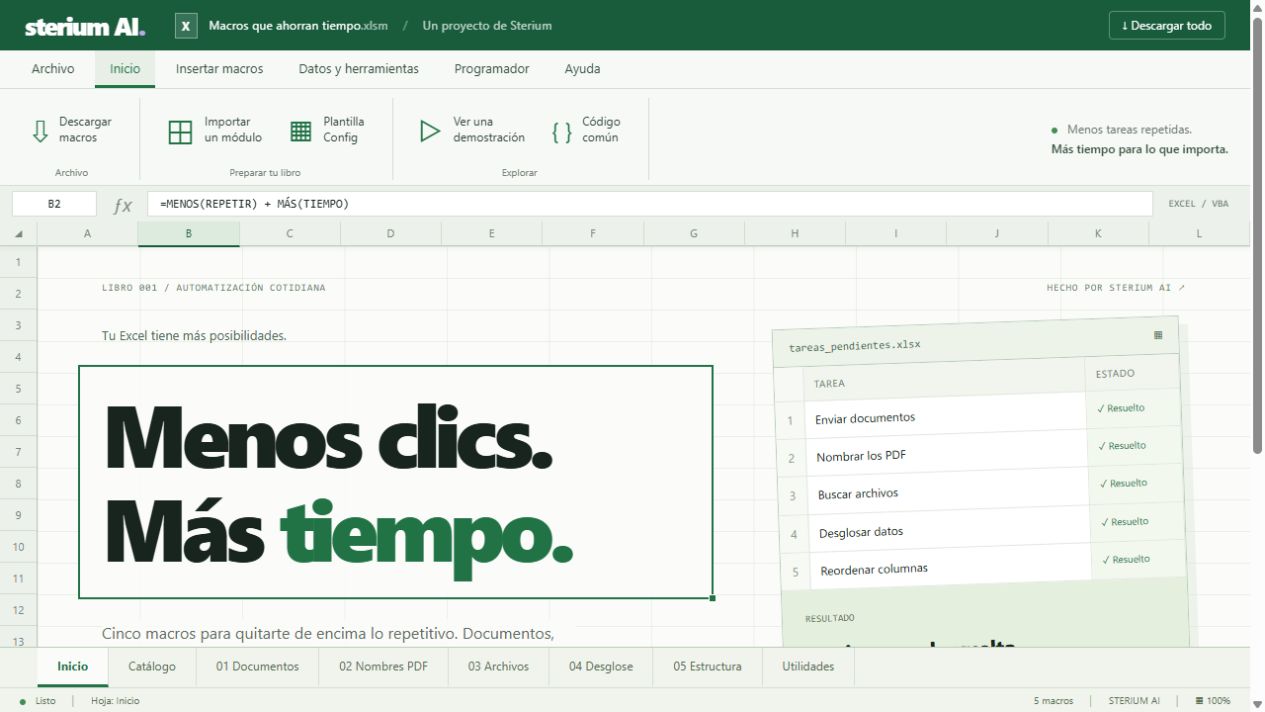1265x712 pixels.
Task: Click the Excel X file icon in header
Action: pyautogui.click(x=186, y=26)
